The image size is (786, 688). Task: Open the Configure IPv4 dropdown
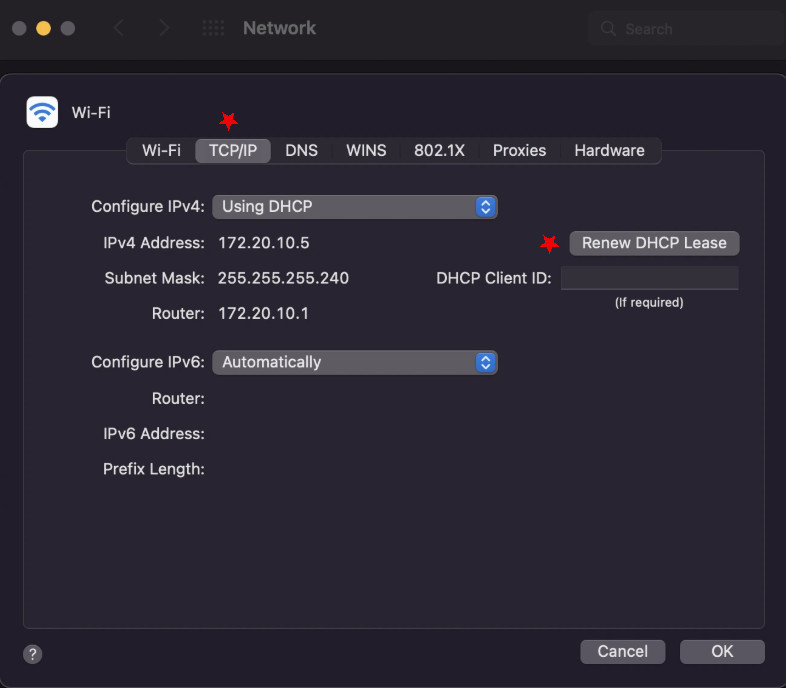click(x=354, y=207)
